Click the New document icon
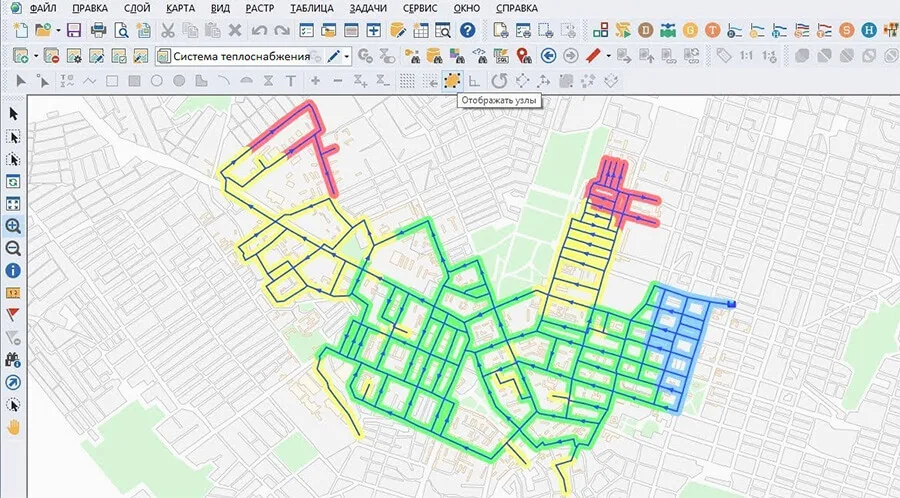Viewport: 900px width, 498px height. [21, 30]
